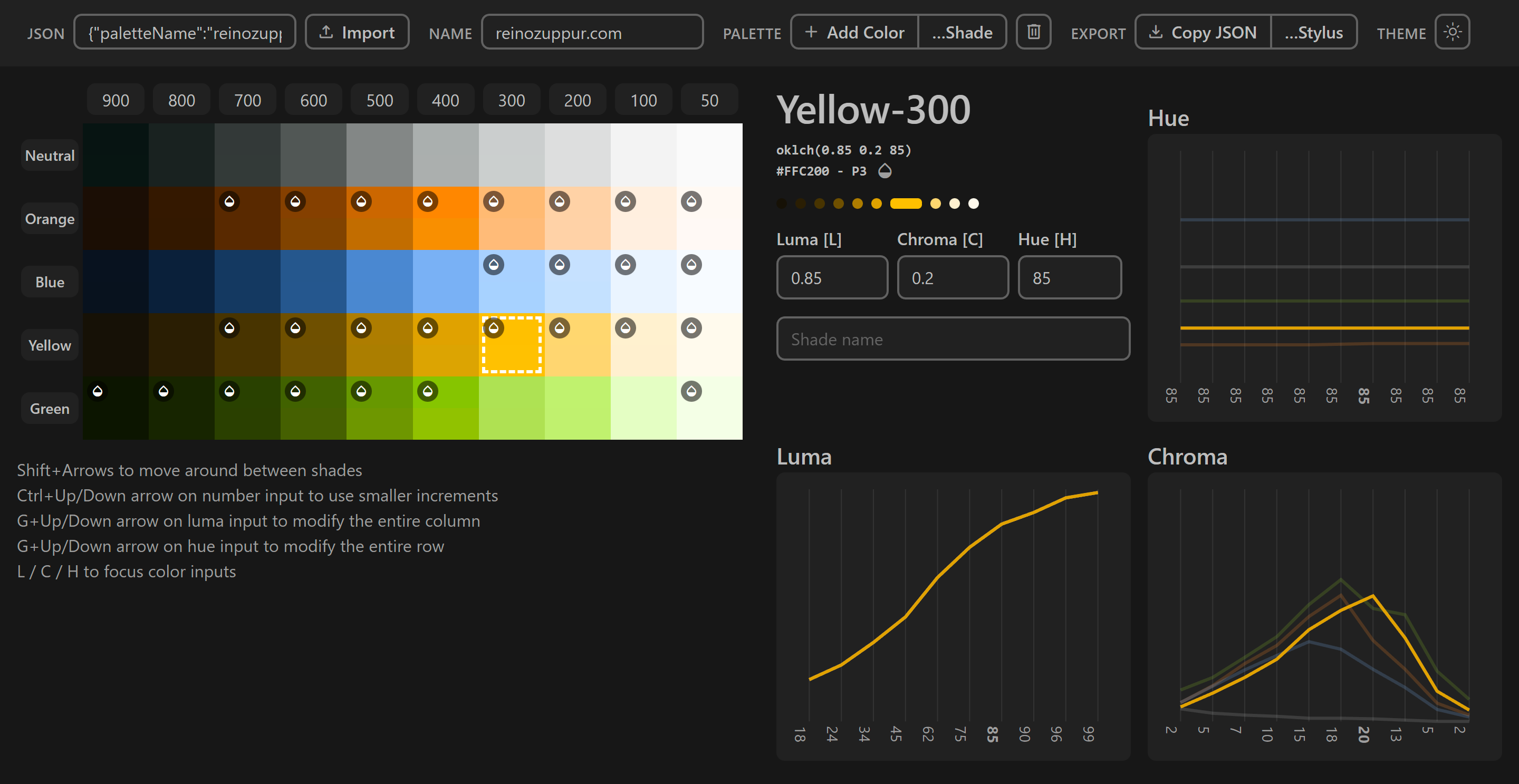Screen dimensions: 1519x784
Task: Focus the Shade name input field
Action: [x=953, y=339]
